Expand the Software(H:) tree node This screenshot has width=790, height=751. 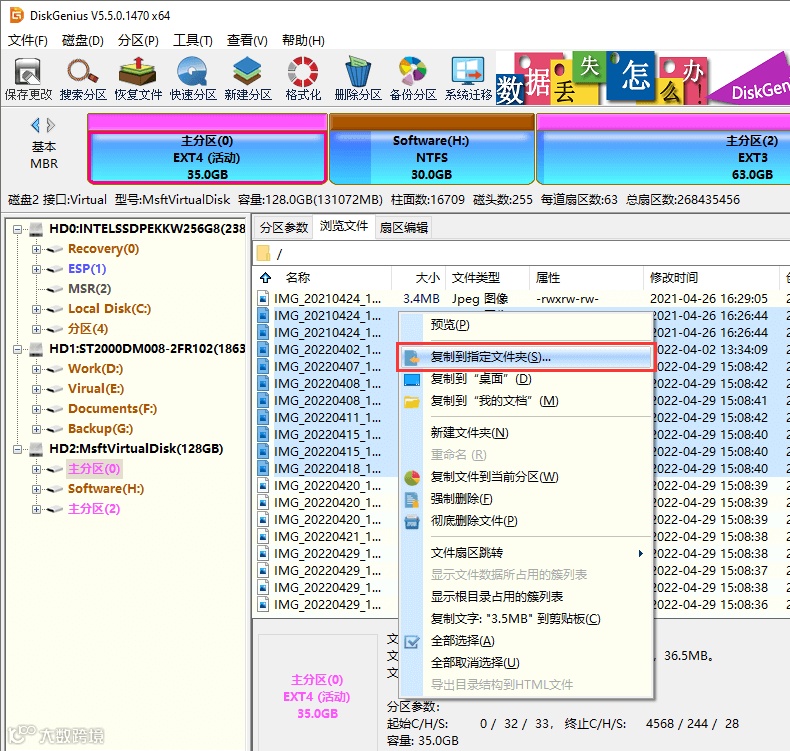36,489
